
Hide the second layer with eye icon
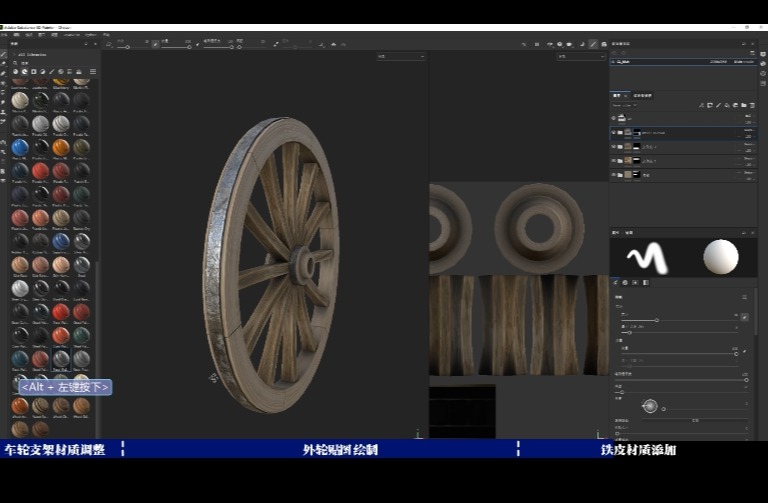point(614,132)
